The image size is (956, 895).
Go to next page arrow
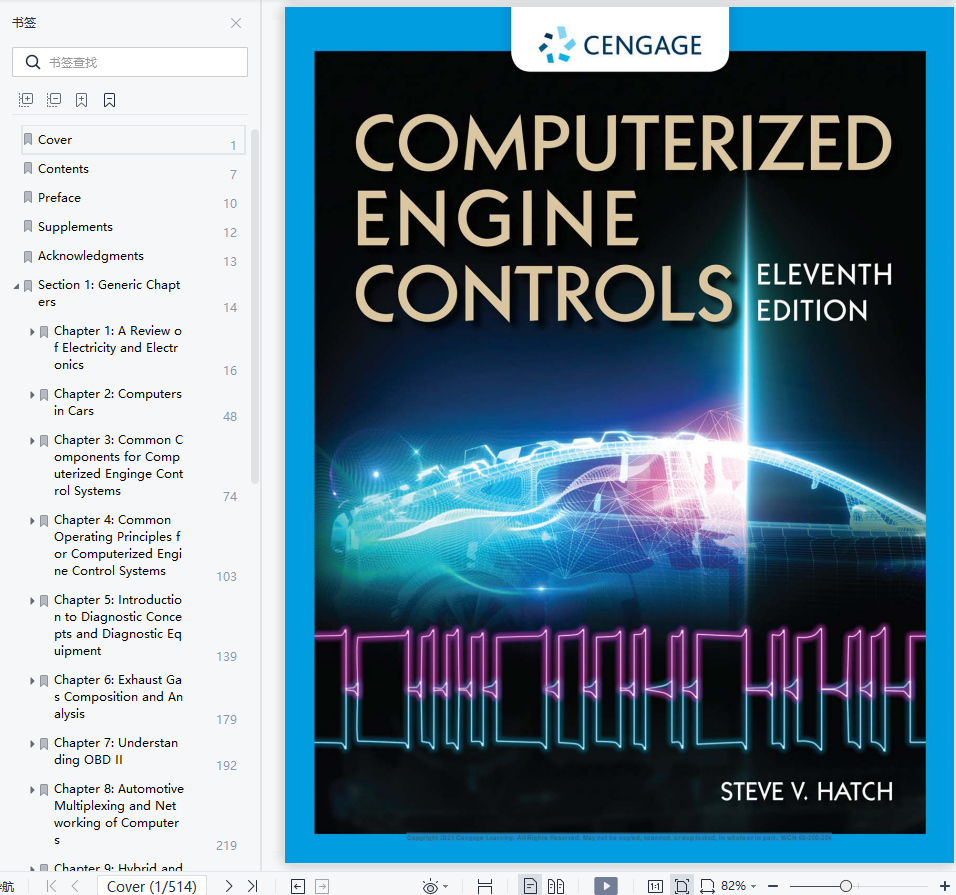(229, 886)
